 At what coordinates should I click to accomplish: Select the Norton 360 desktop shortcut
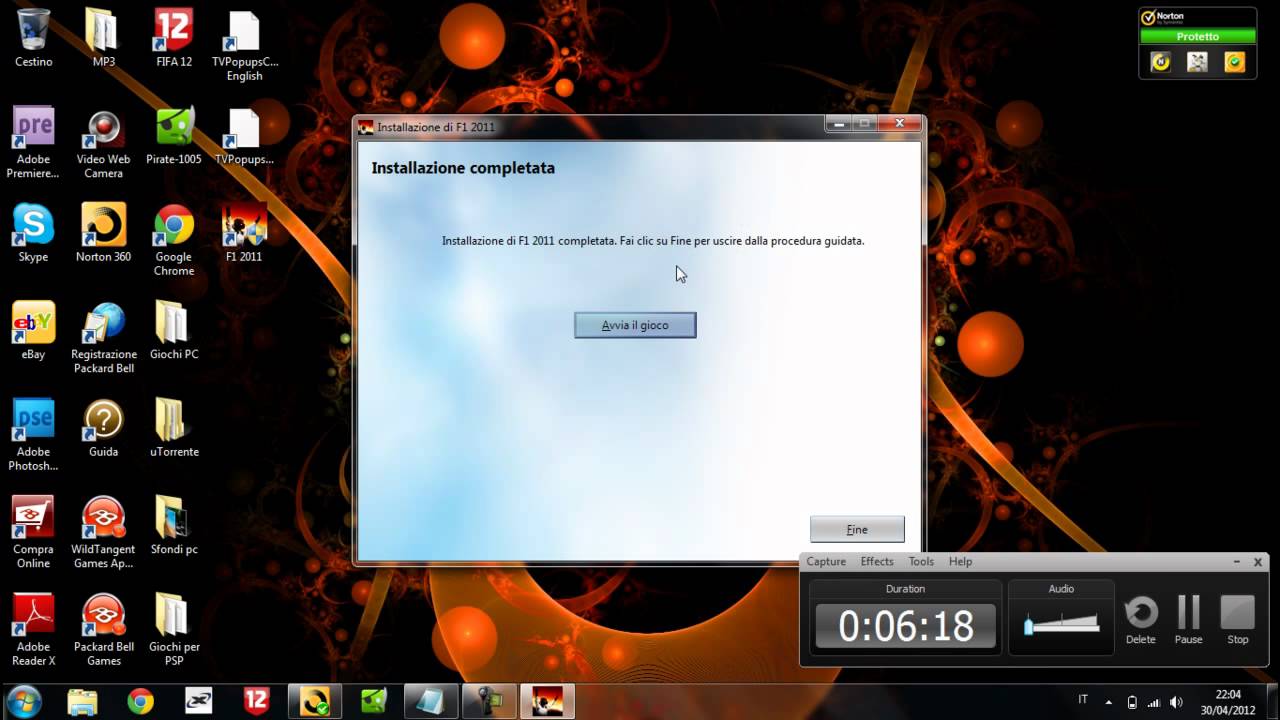click(103, 232)
